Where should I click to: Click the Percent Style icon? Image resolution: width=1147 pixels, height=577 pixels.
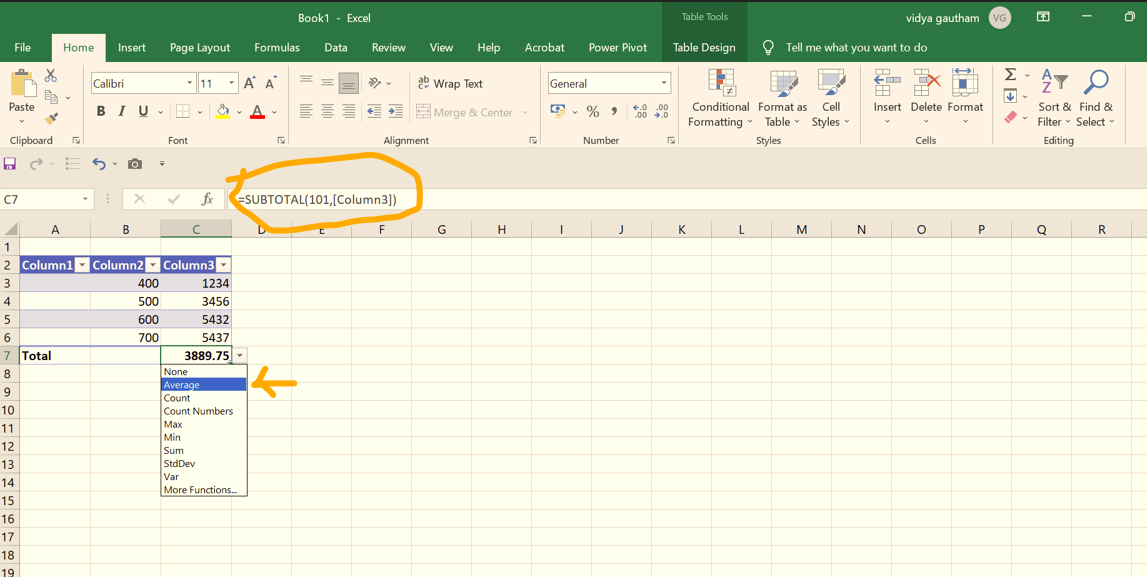(x=593, y=112)
